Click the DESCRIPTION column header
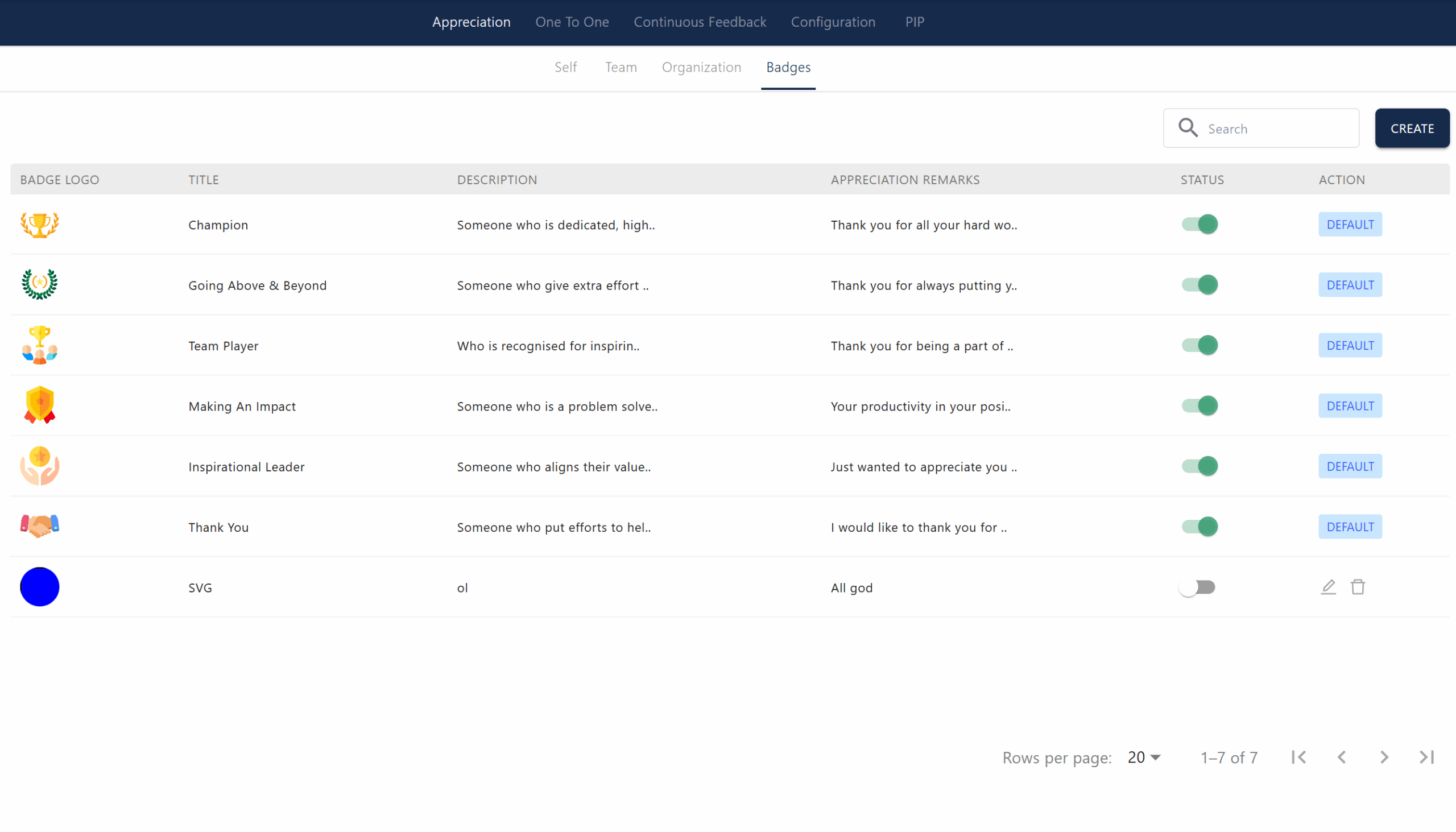Viewport: 1456px width, 832px height. tap(497, 180)
